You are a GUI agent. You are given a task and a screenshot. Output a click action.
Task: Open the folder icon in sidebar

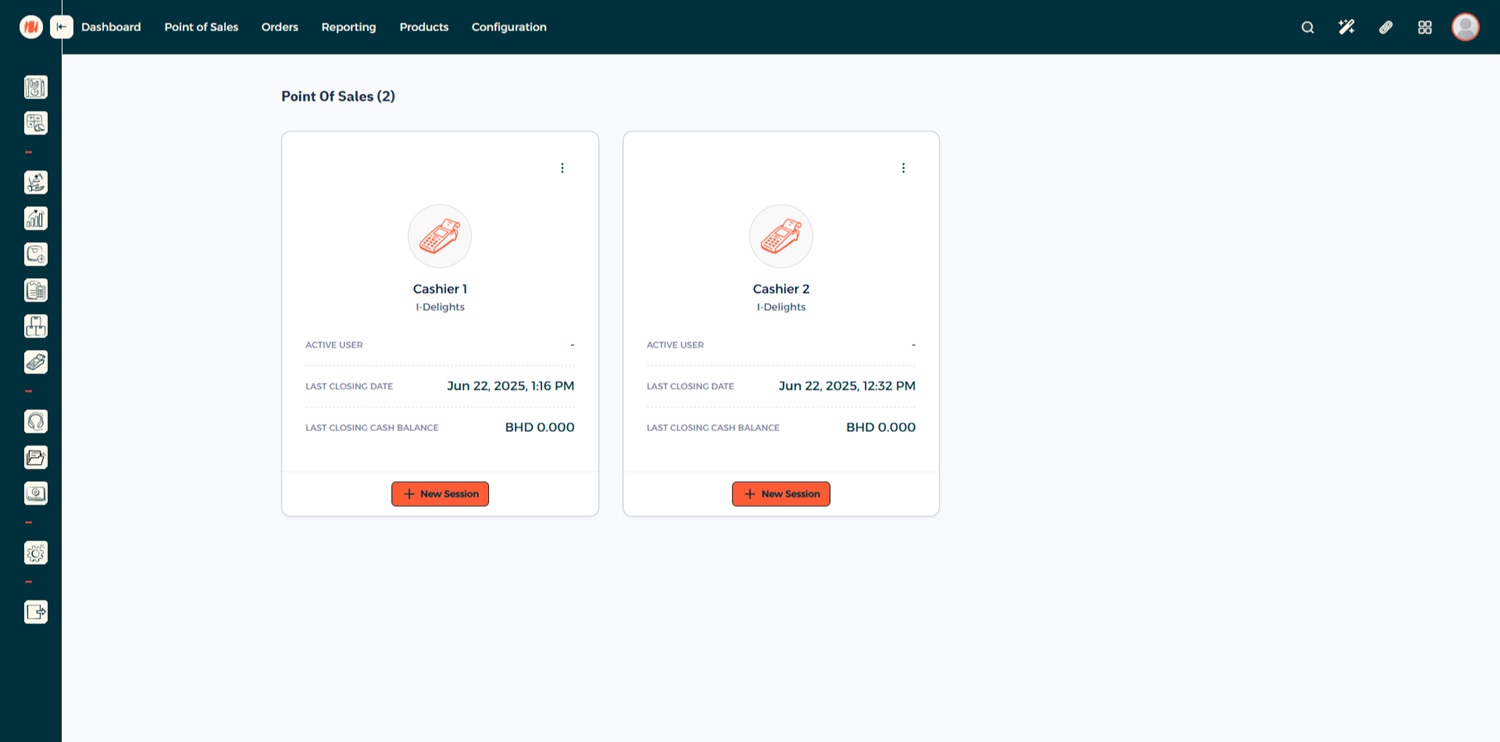pos(36,458)
